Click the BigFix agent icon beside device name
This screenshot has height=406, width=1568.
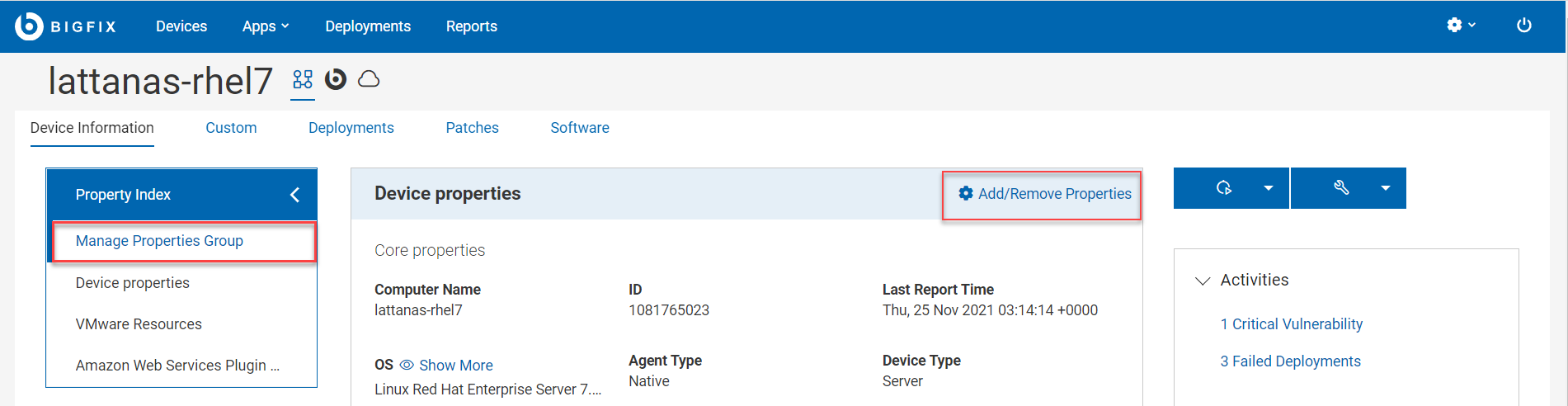tap(336, 79)
